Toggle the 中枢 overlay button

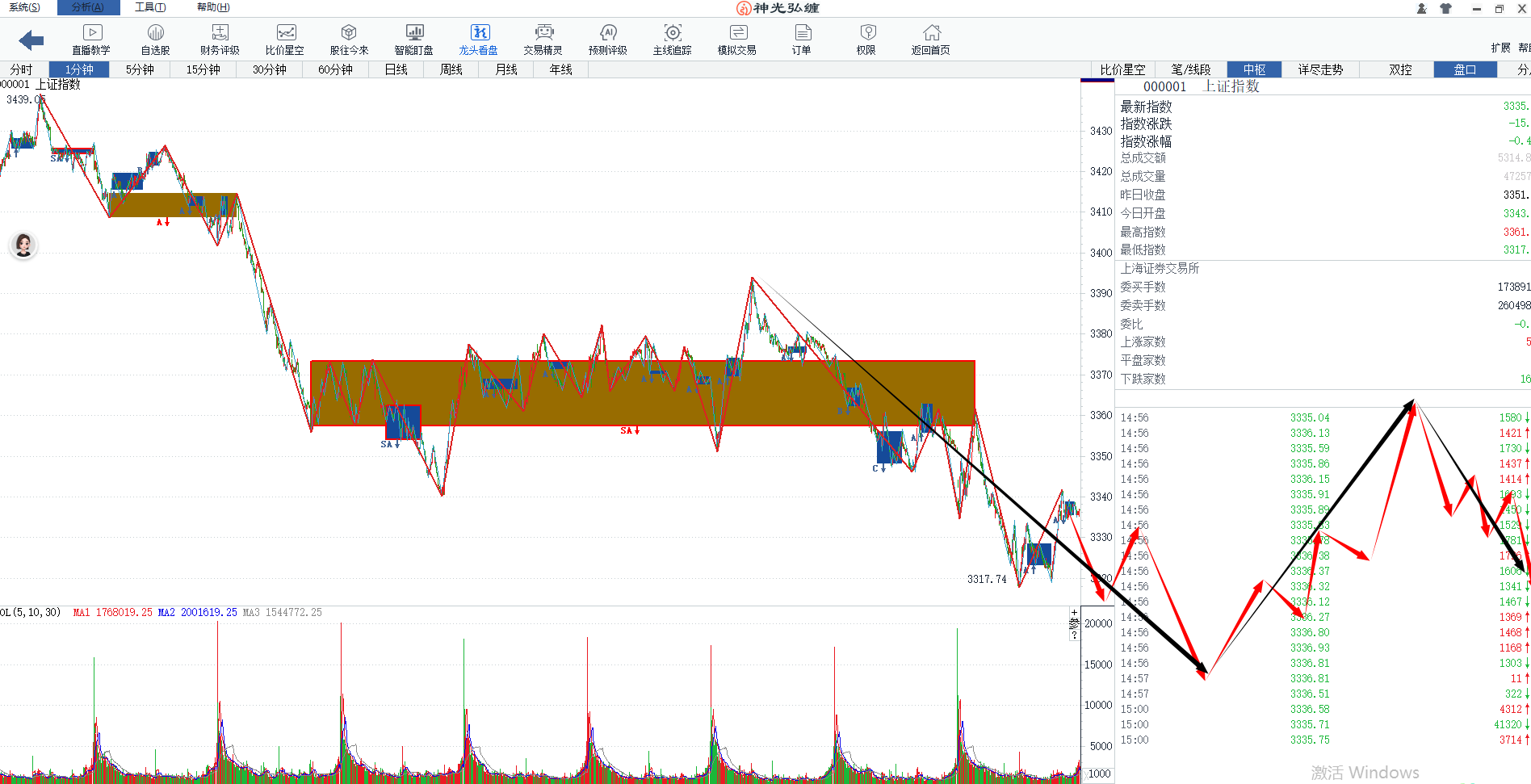click(1254, 69)
